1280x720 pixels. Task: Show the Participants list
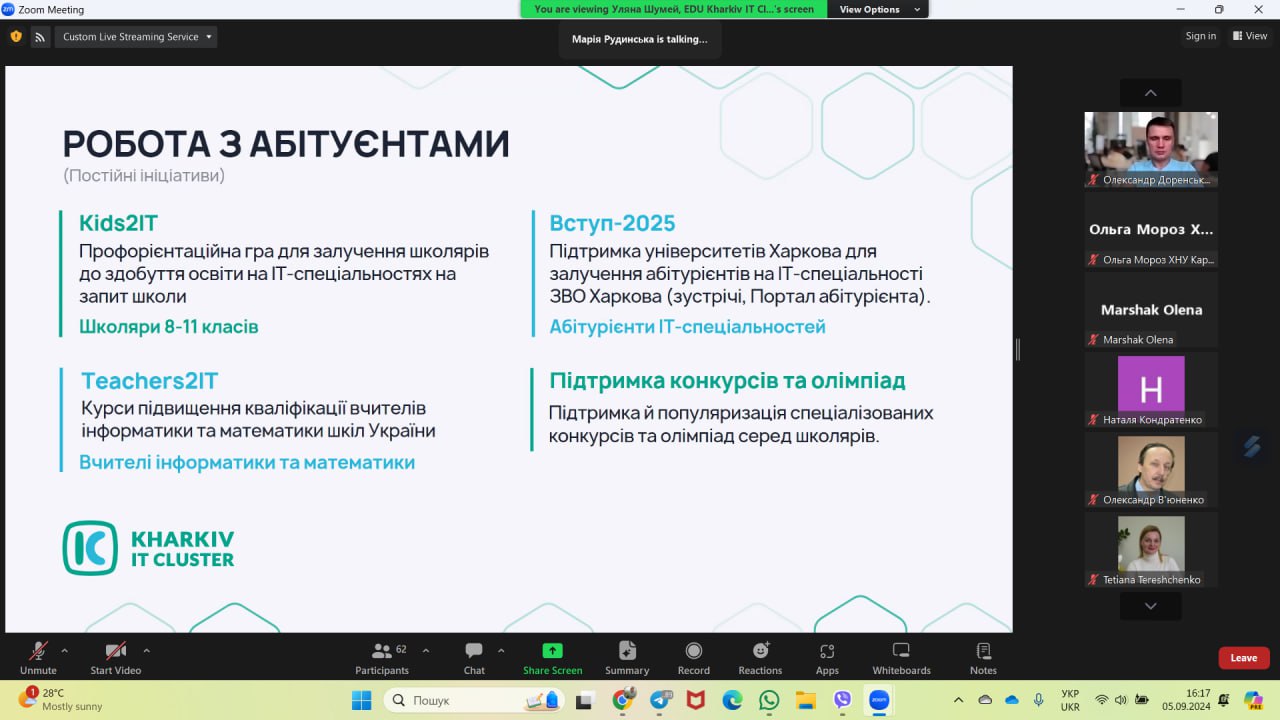coord(382,651)
